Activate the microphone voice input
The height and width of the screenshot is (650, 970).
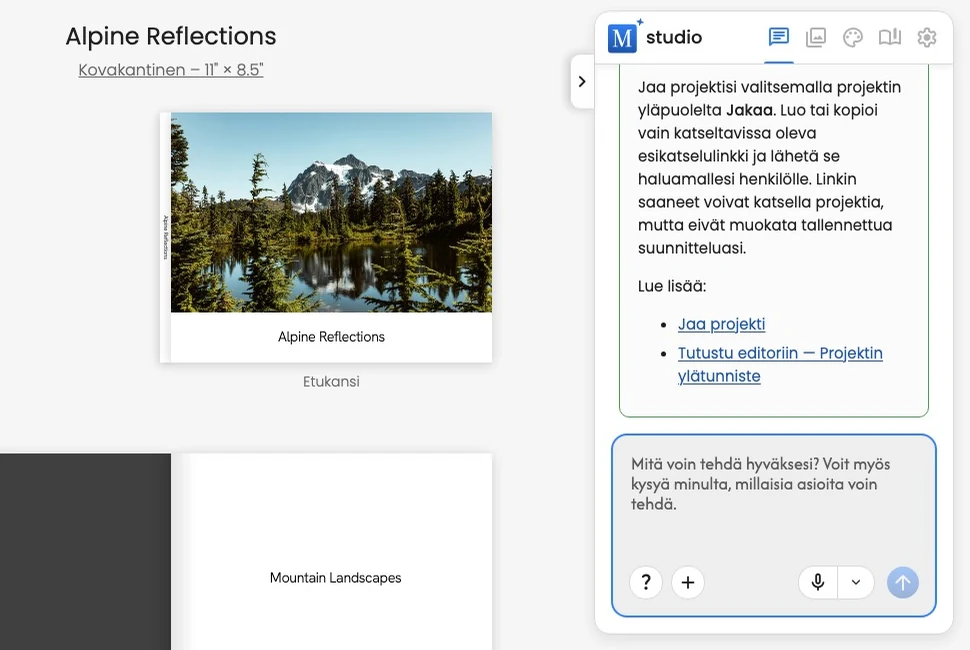(x=818, y=583)
